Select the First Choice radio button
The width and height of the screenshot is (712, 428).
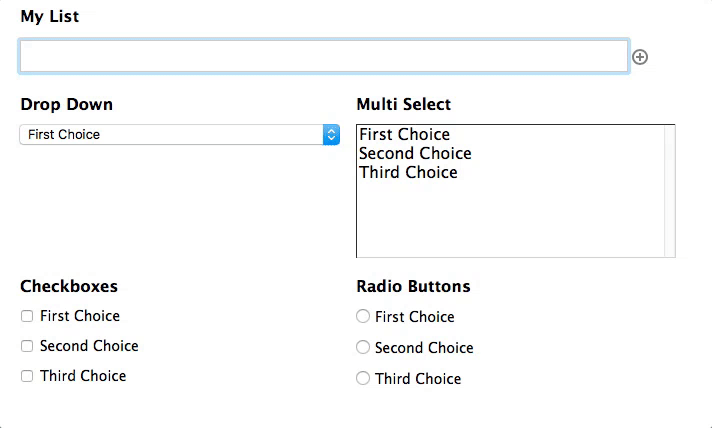[x=363, y=316]
